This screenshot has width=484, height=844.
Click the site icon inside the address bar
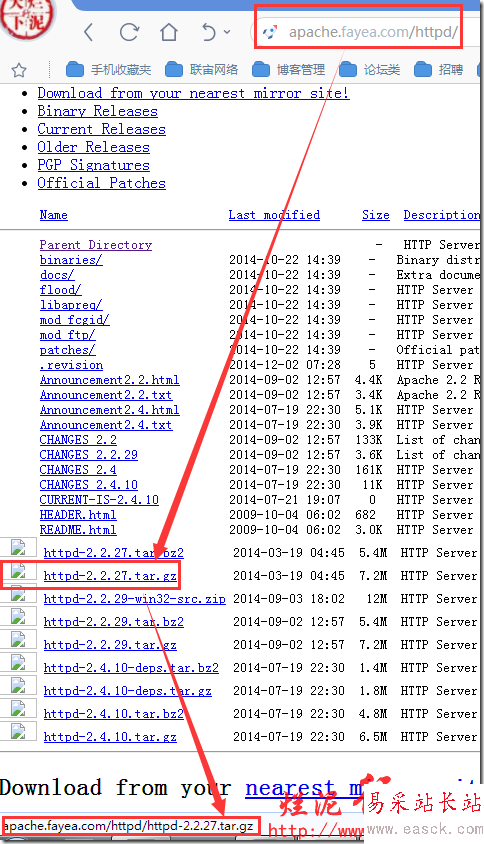click(270, 32)
